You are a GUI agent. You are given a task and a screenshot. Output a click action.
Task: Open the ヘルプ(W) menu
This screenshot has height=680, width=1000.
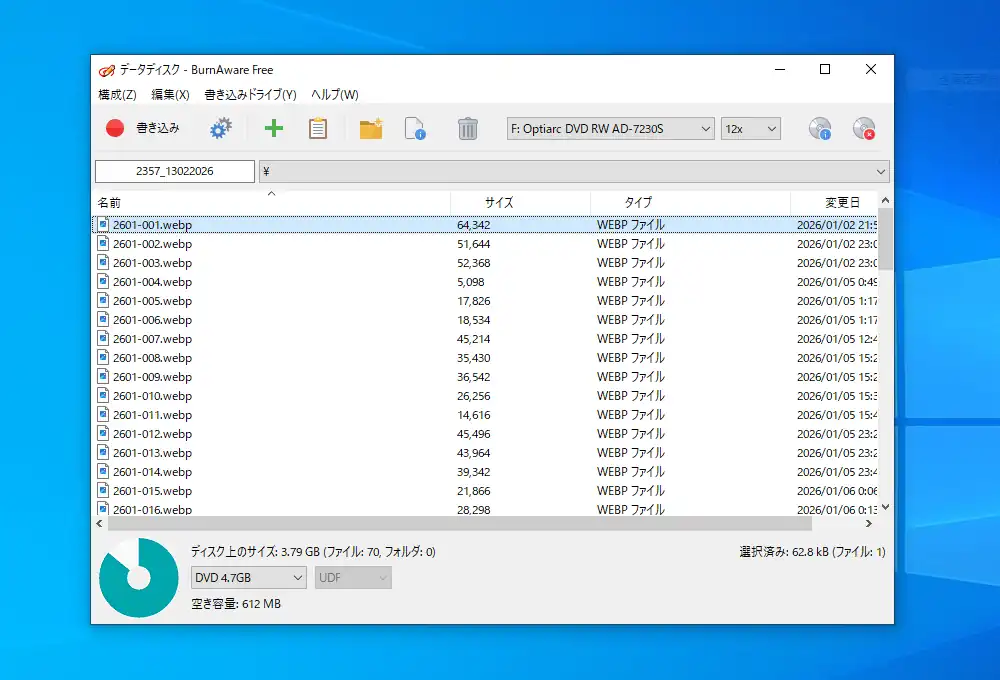click(334, 95)
